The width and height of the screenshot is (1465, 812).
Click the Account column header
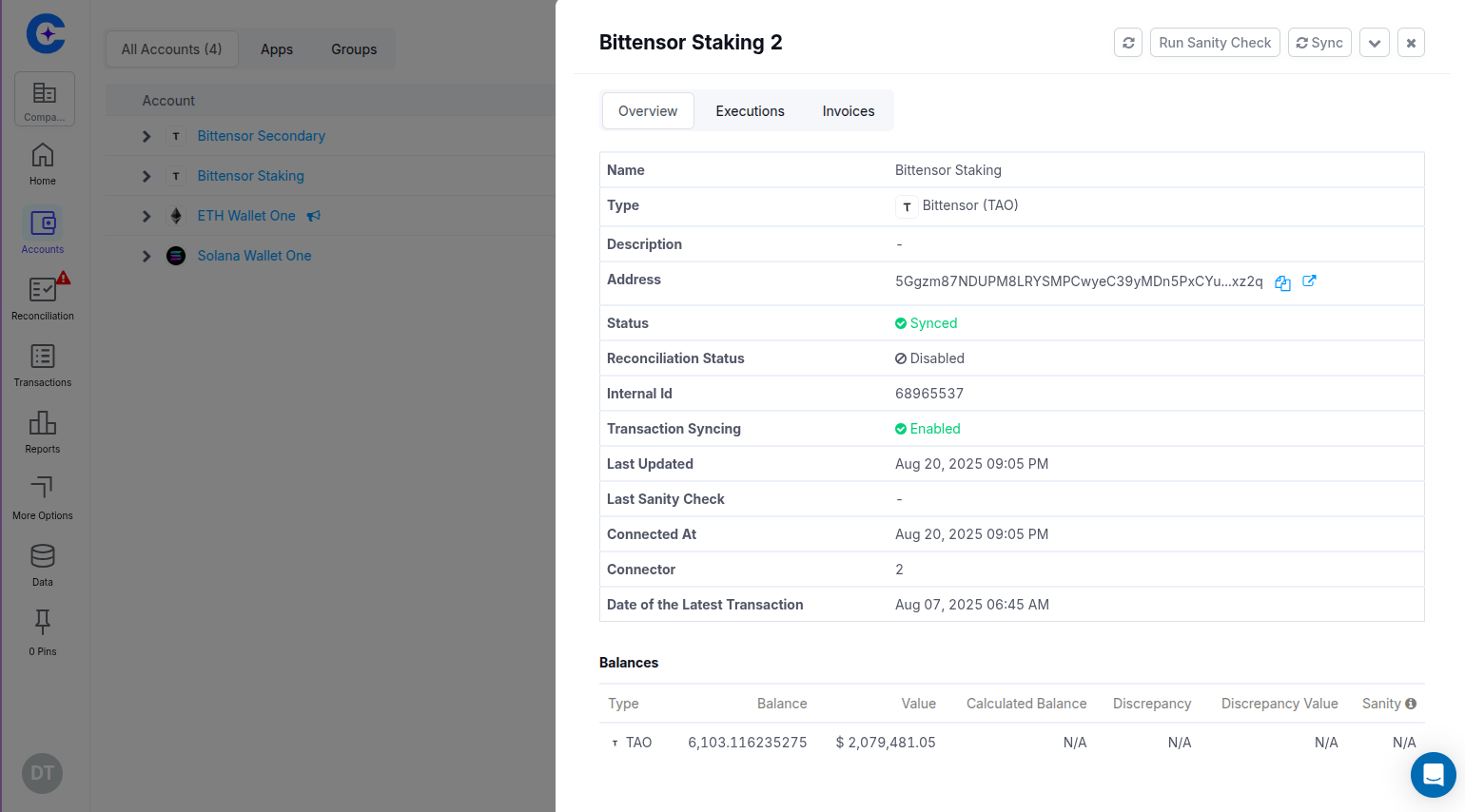coord(168,101)
